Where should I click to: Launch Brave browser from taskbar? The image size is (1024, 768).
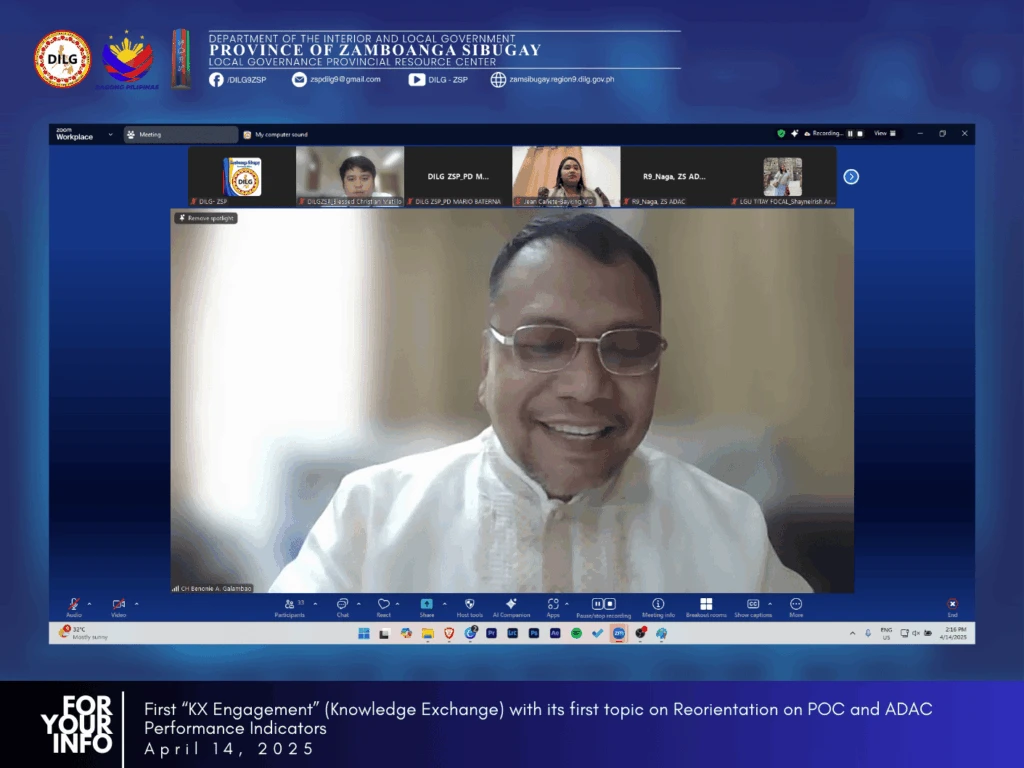click(449, 633)
